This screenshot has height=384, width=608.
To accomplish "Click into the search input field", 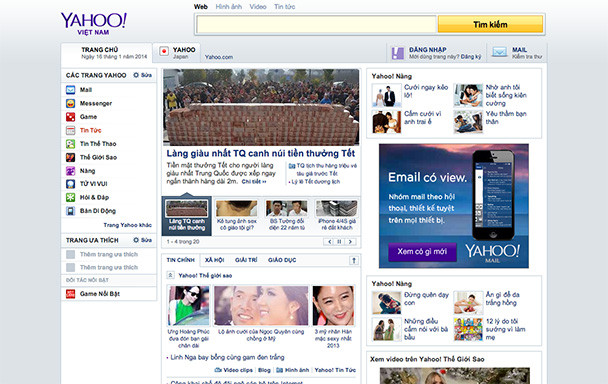I will pyautogui.click(x=316, y=24).
